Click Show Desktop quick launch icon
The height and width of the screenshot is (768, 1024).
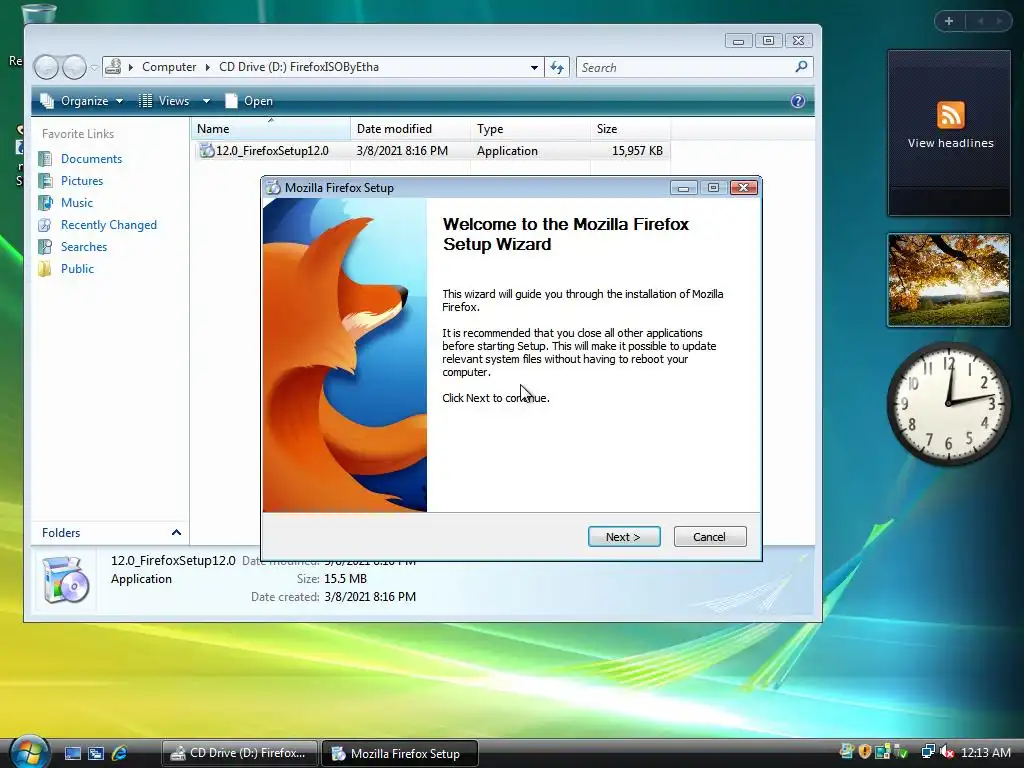72,753
